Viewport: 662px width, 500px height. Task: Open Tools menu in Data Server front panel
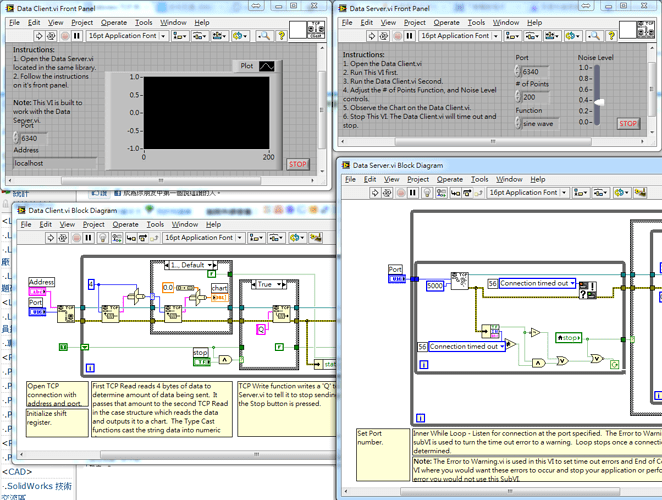476,22
